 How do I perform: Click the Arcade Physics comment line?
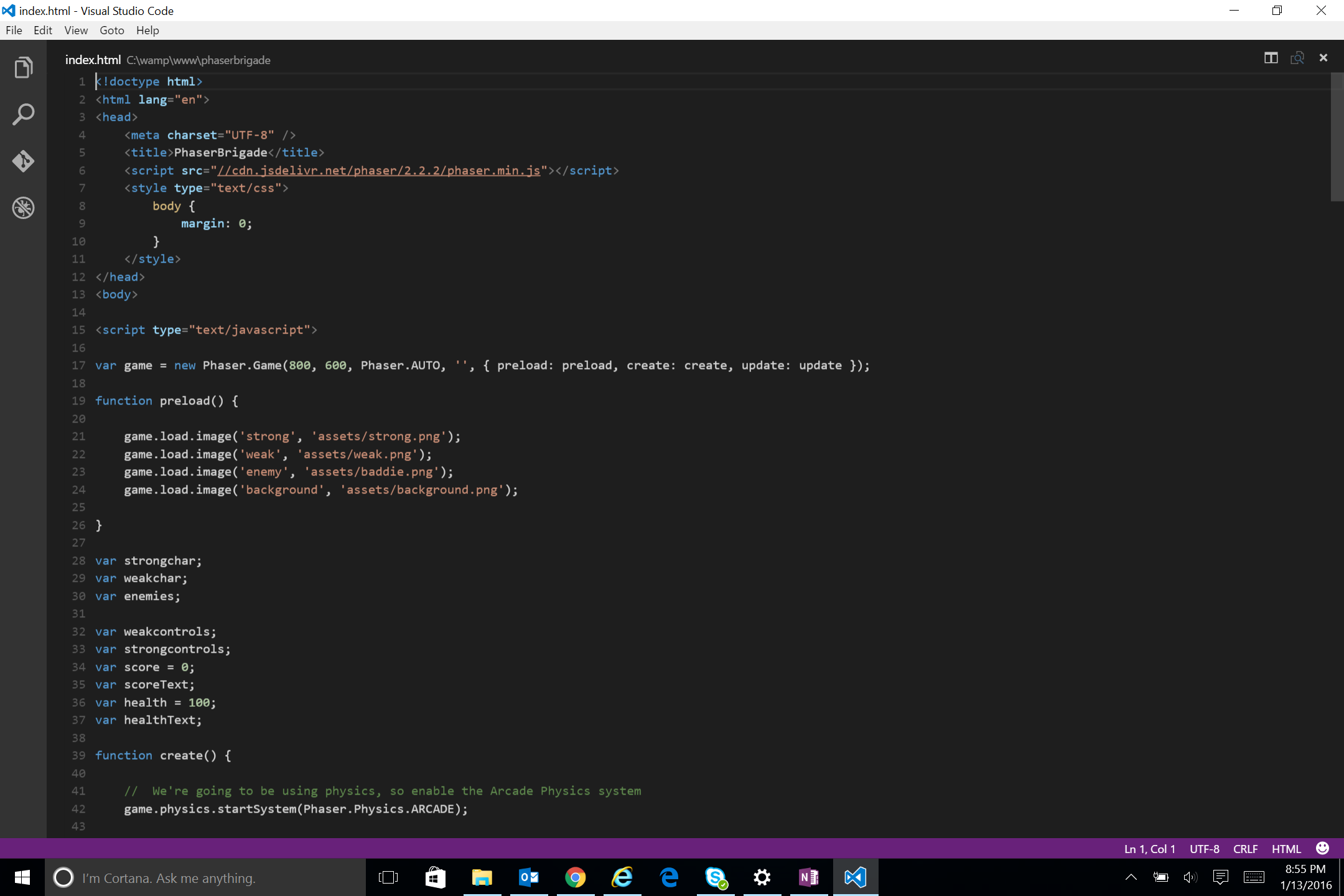383,791
